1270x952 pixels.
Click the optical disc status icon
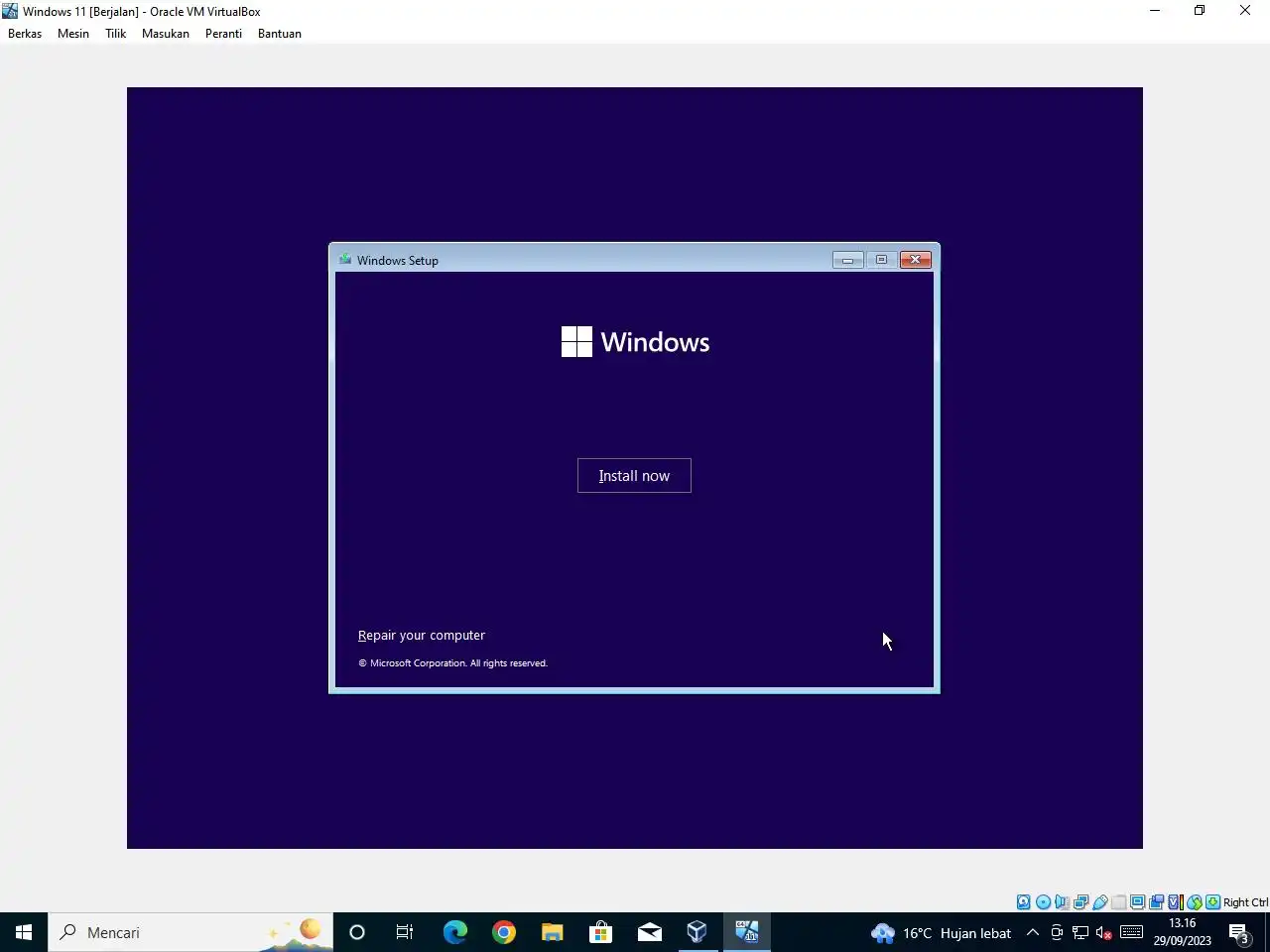tap(1043, 902)
